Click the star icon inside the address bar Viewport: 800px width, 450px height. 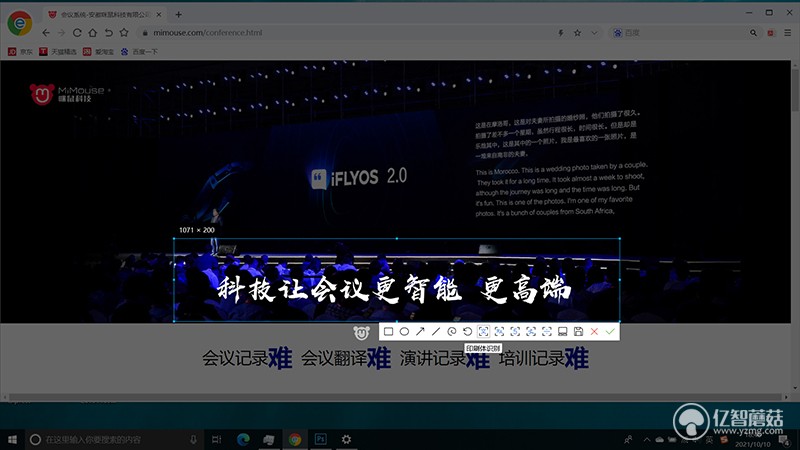(x=577, y=33)
